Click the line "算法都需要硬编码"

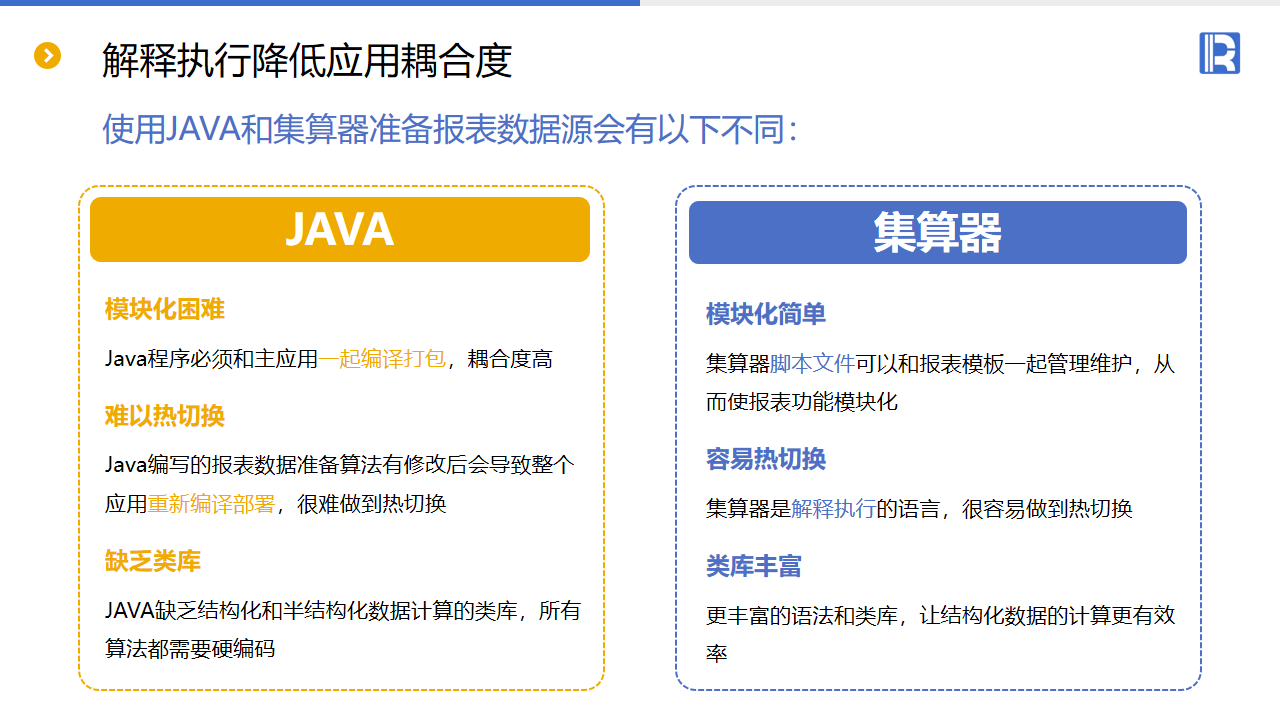pyautogui.click(x=190, y=648)
